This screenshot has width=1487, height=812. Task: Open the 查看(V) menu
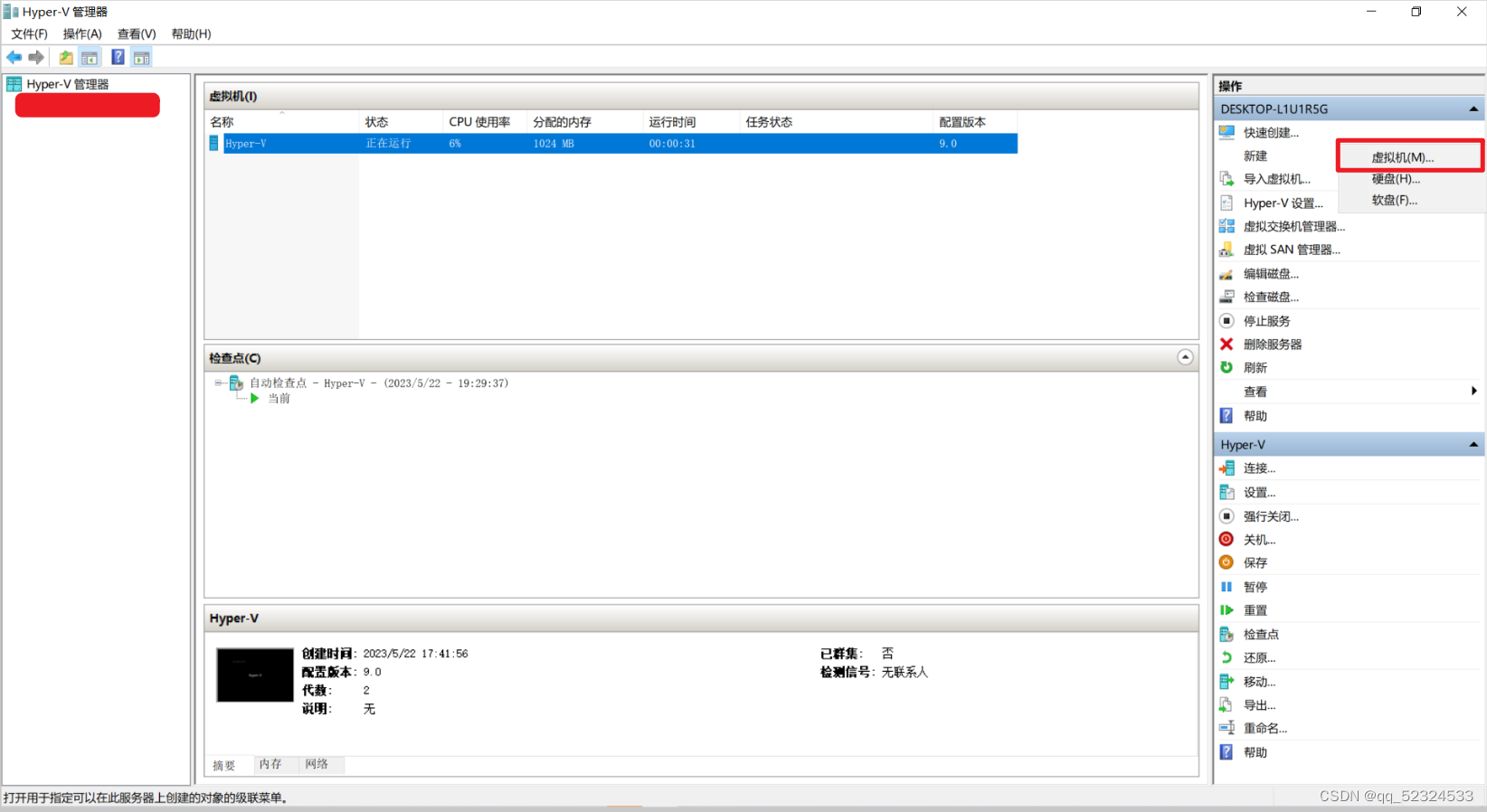137,33
